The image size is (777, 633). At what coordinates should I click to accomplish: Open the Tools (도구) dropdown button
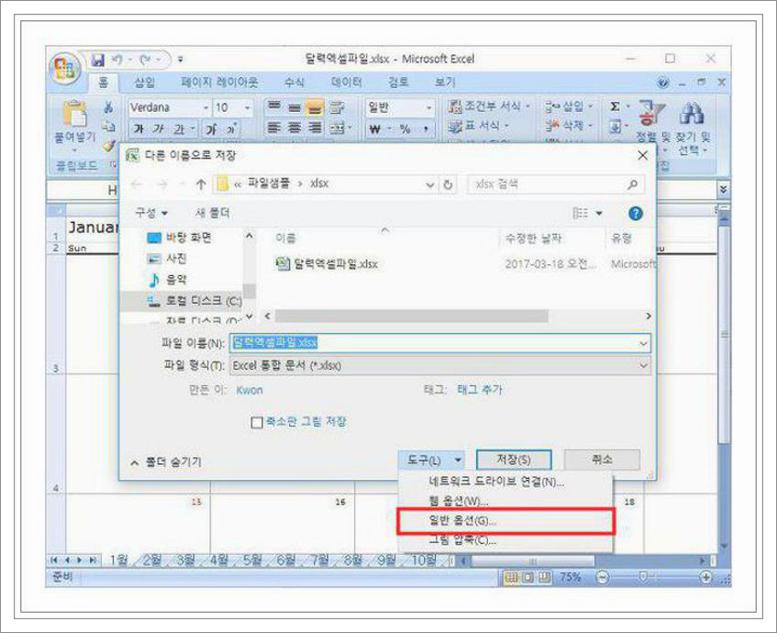(x=432, y=460)
